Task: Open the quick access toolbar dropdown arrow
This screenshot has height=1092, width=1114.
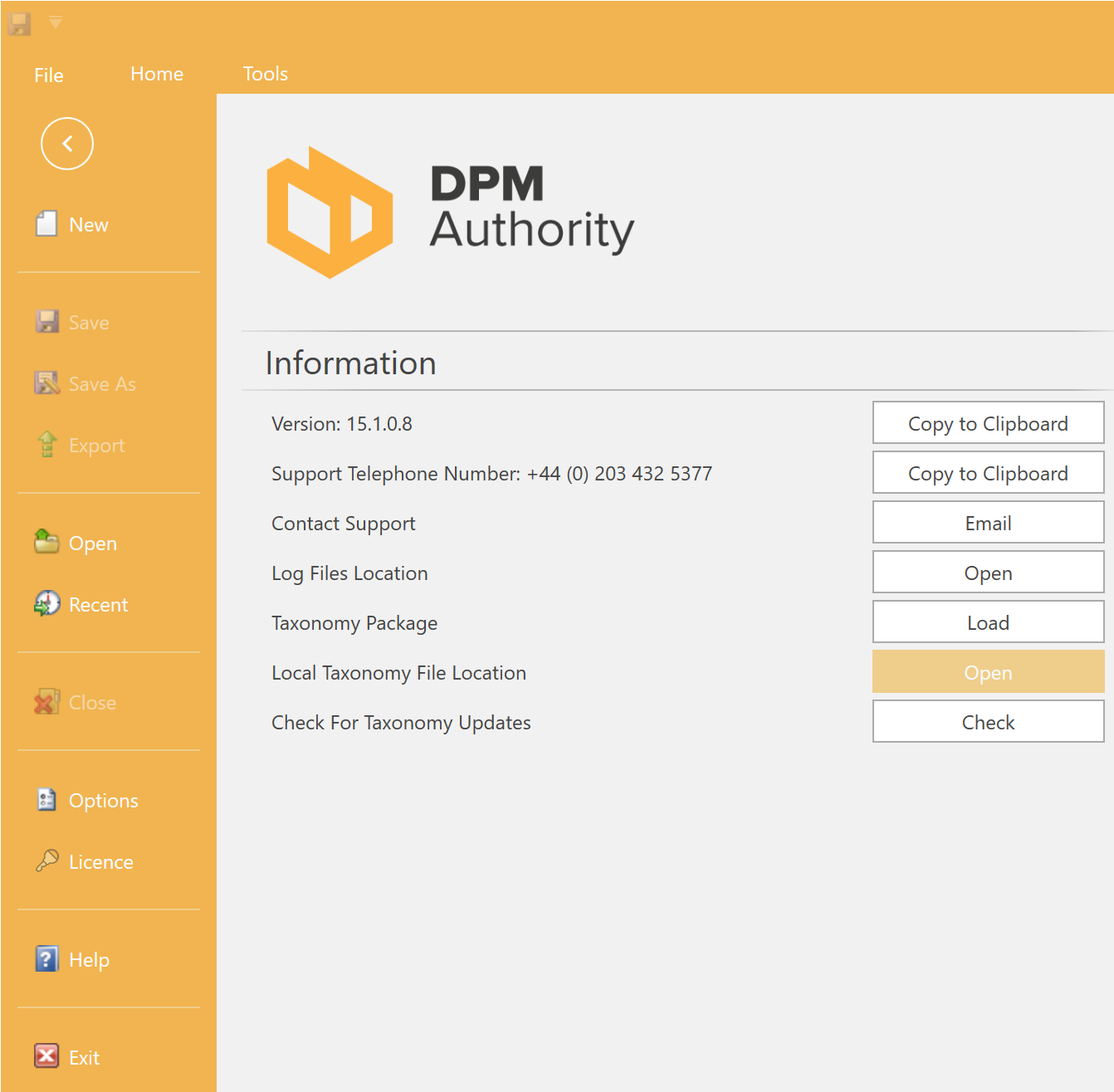Action: [x=56, y=22]
